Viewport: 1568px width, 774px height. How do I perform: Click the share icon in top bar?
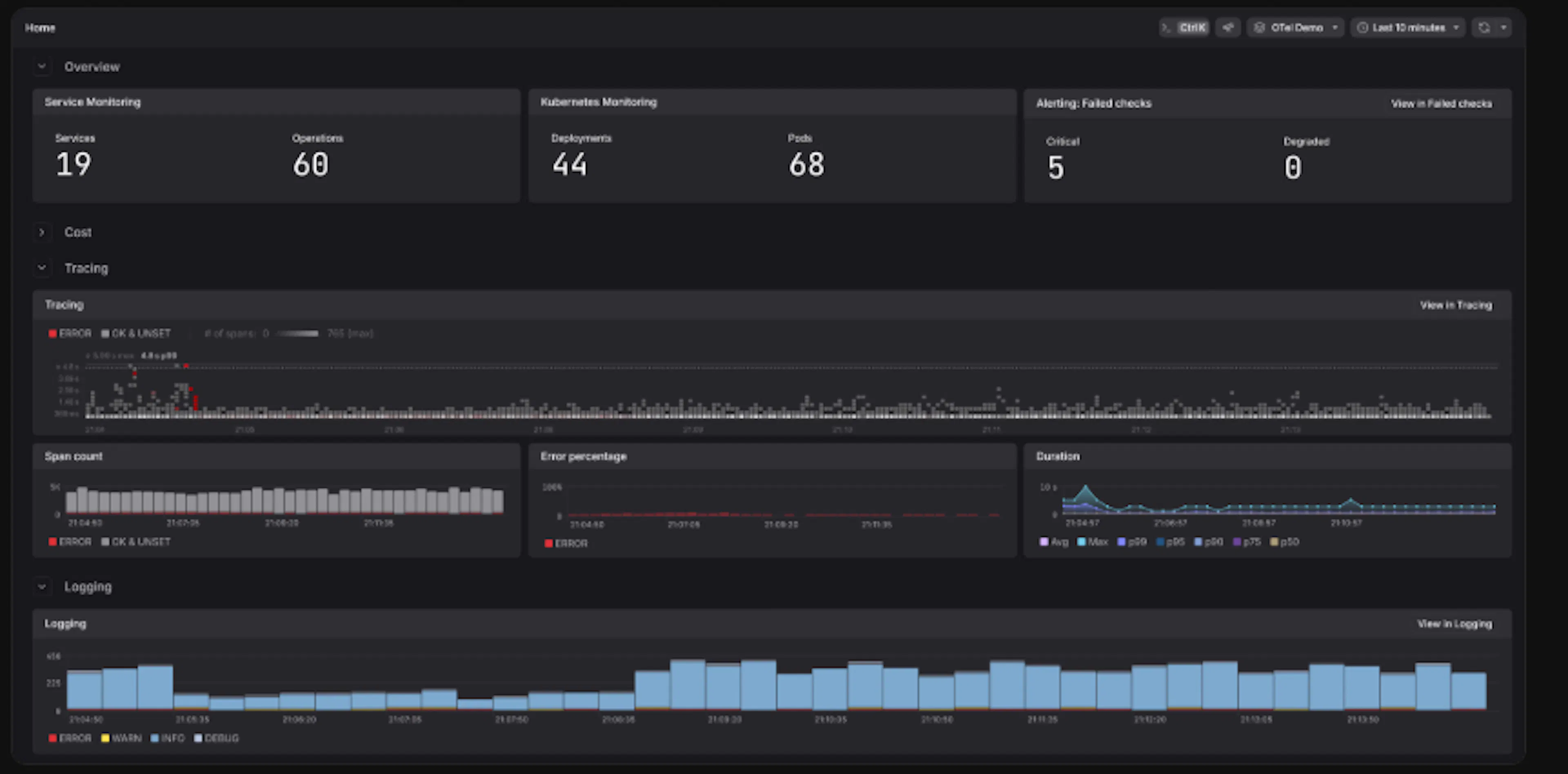[x=1228, y=27]
